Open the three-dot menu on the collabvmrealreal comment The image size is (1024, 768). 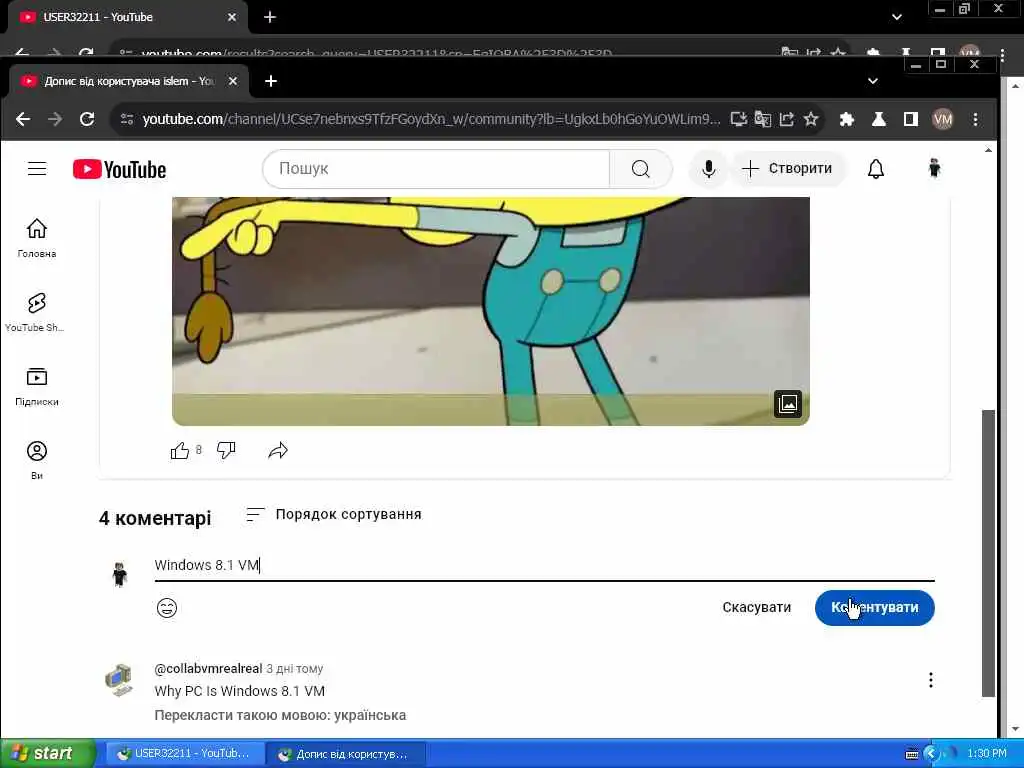coord(931,680)
